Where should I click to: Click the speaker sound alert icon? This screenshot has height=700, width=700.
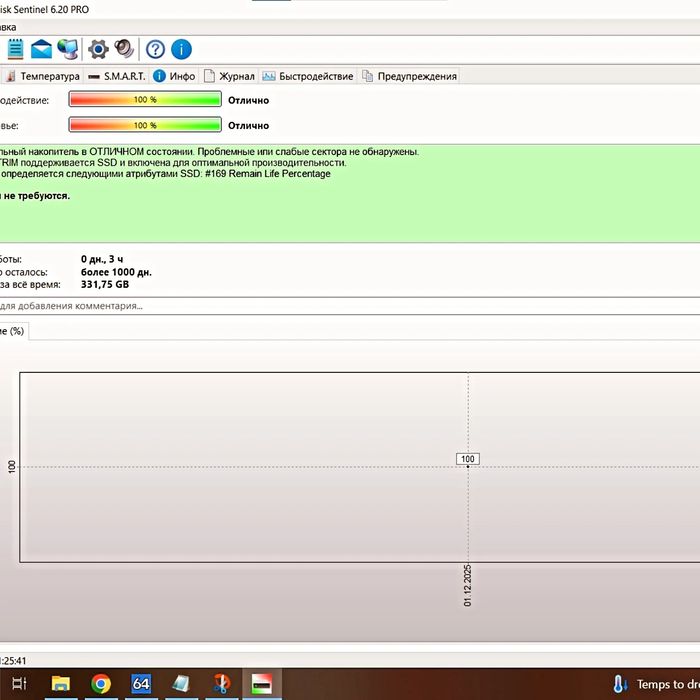tap(124, 49)
